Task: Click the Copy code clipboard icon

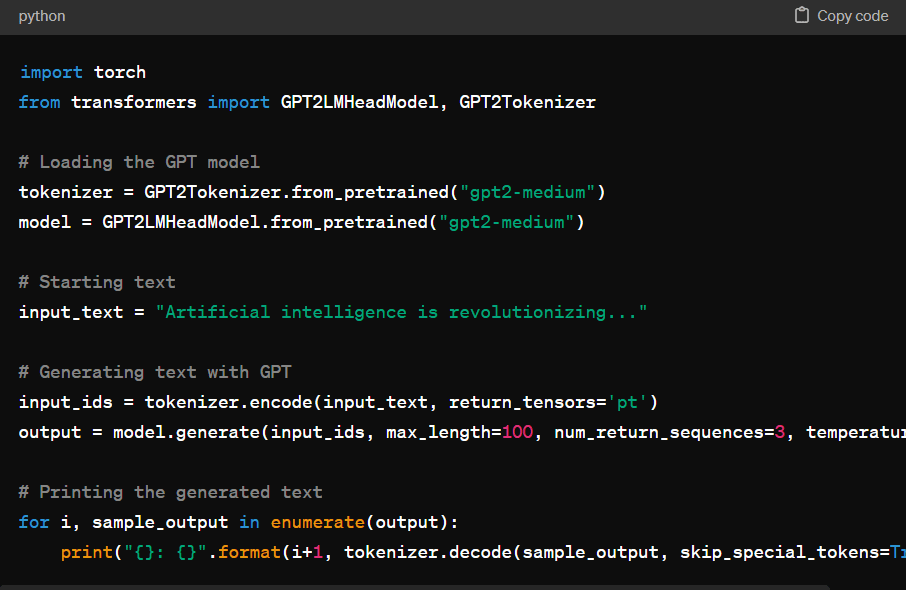Action: tap(801, 15)
